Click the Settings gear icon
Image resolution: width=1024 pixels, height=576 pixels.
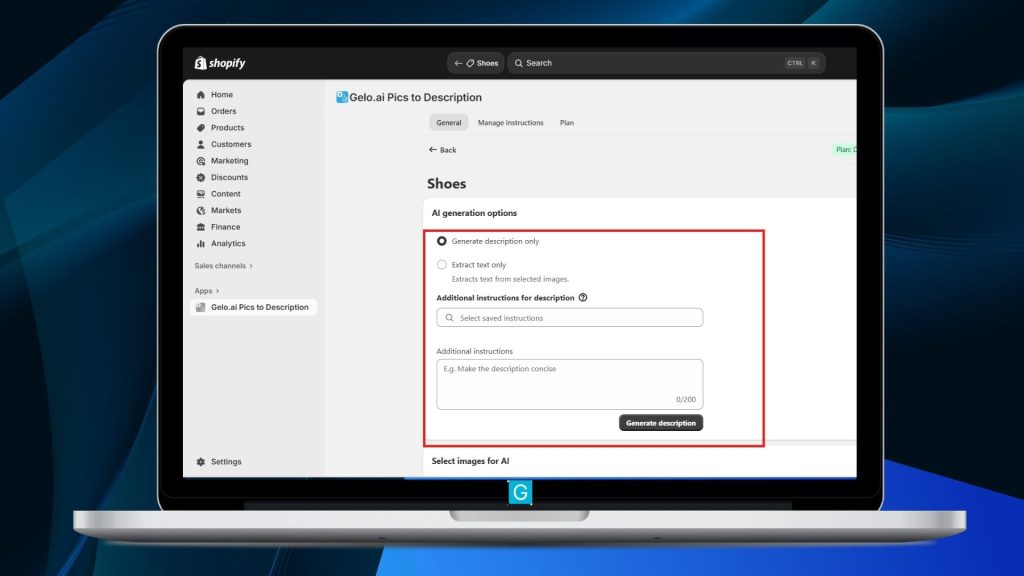point(201,462)
